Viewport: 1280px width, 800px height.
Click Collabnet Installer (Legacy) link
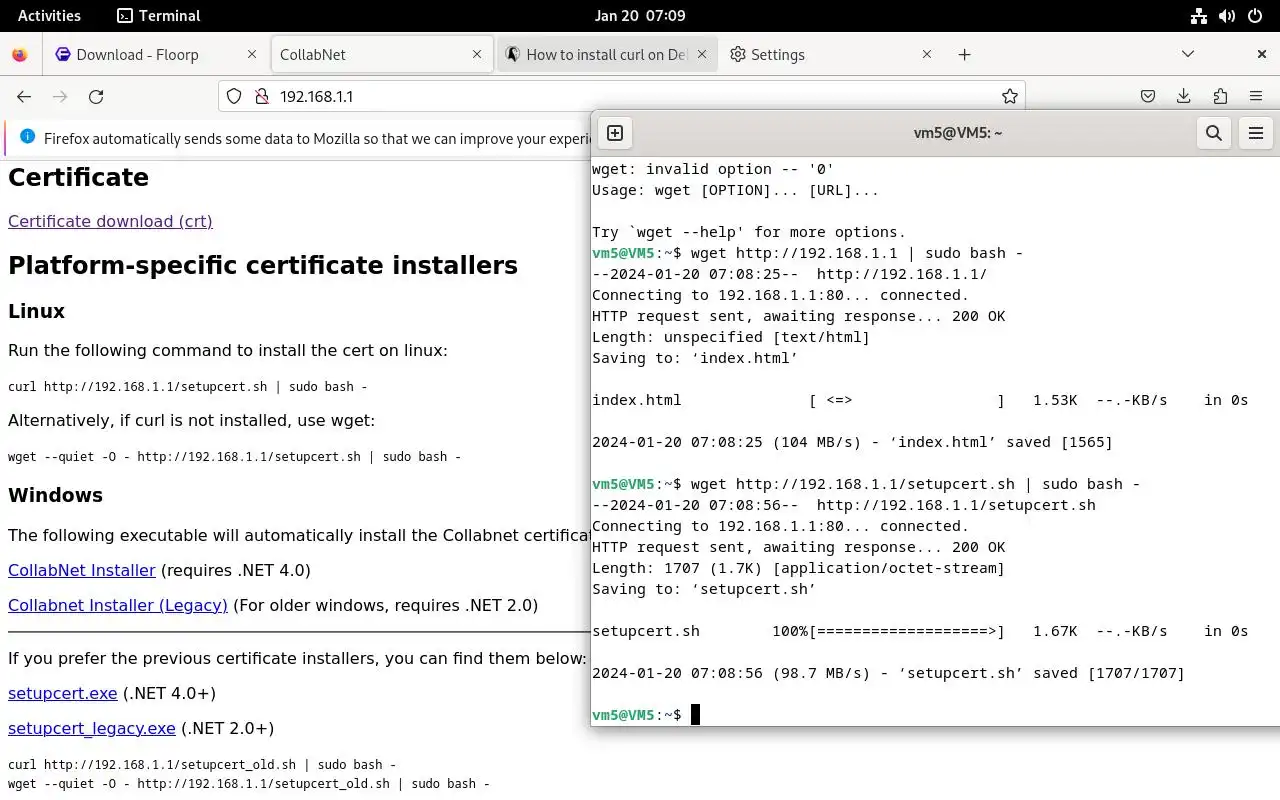[118, 605]
